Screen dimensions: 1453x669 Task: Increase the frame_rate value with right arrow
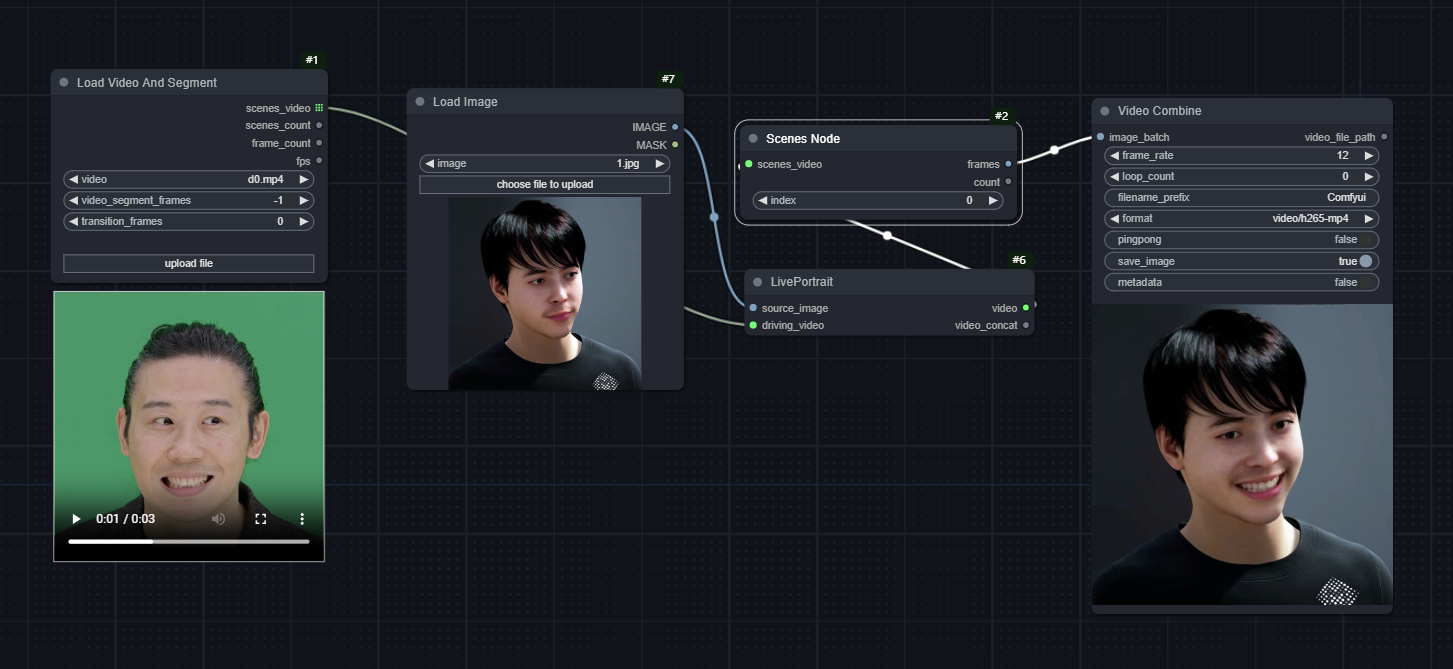click(x=1369, y=156)
